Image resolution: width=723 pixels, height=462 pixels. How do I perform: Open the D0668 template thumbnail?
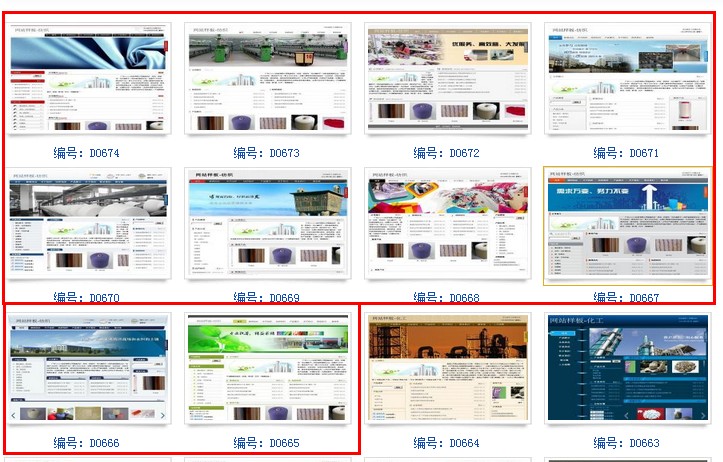pos(447,226)
